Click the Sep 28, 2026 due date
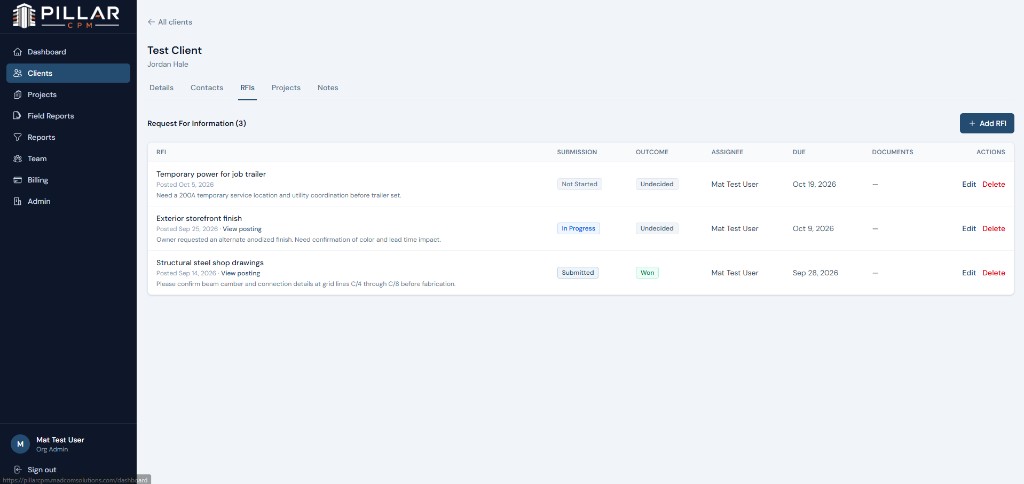Image resolution: width=1024 pixels, height=484 pixels. click(x=815, y=273)
